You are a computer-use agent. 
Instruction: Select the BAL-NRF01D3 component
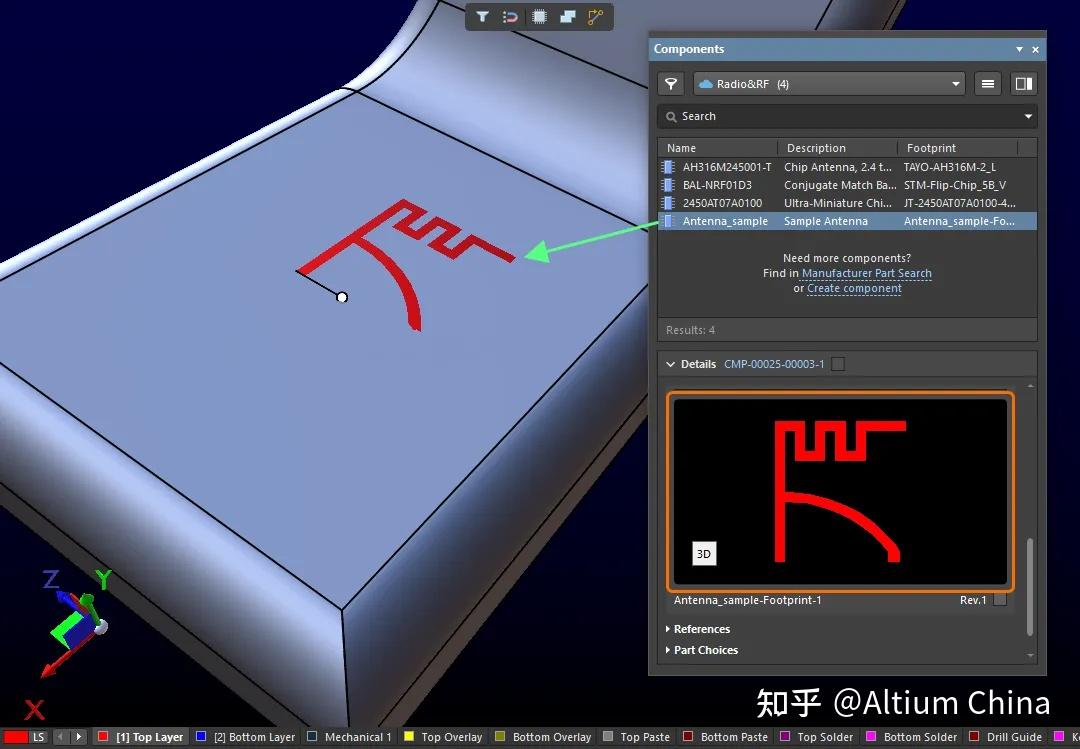tap(847, 185)
